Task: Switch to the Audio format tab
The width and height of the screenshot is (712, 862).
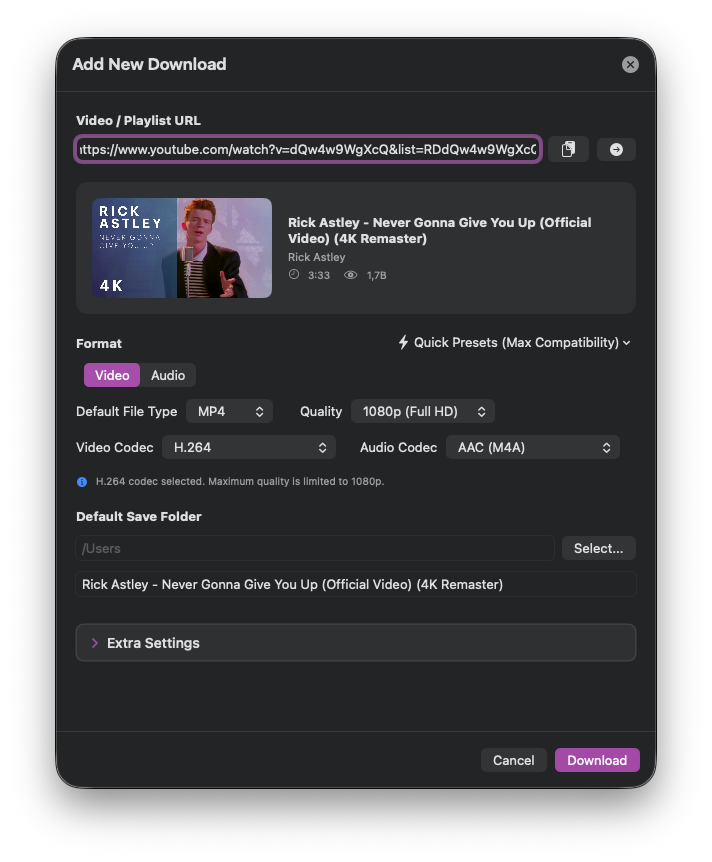Action: point(168,375)
